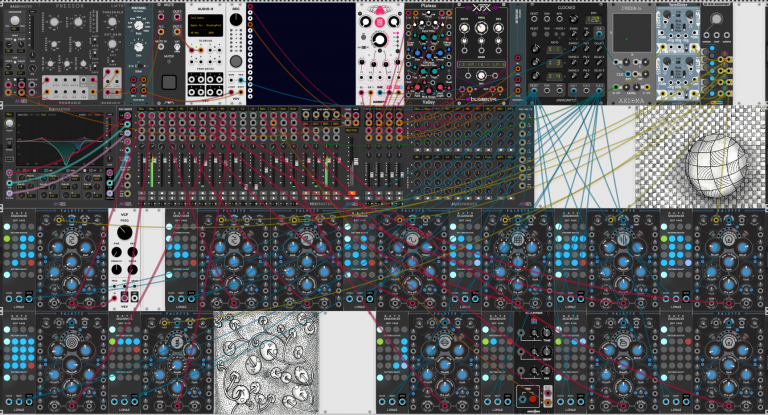
Task: Adjust Gain knob on teal monitoring module
Action: coord(139,47)
